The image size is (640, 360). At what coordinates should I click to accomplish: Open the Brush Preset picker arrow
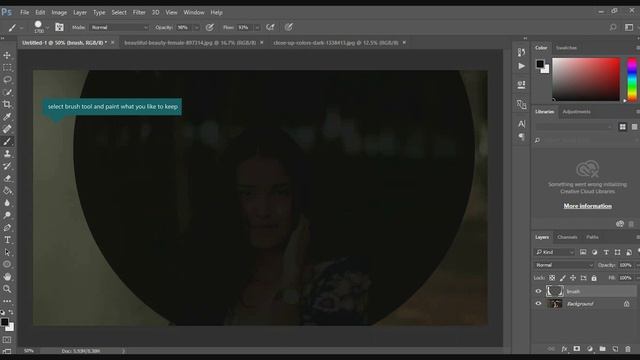tap(47, 27)
